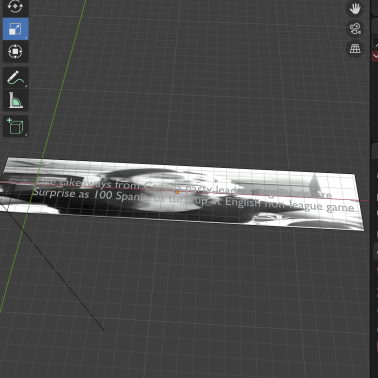Select the Measure ruler tool

pyautogui.click(x=15, y=100)
